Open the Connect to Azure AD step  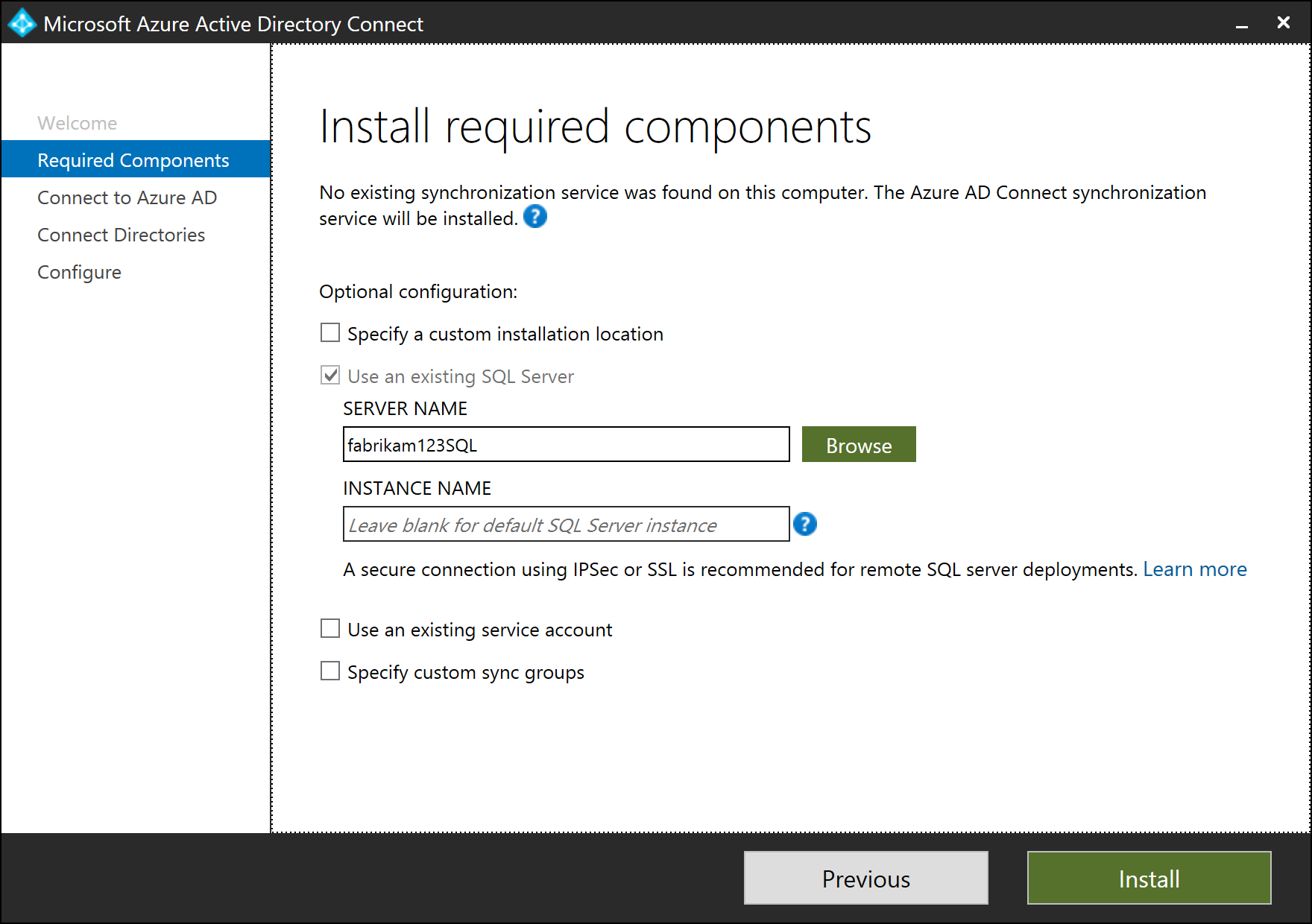click(x=127, y=197)
